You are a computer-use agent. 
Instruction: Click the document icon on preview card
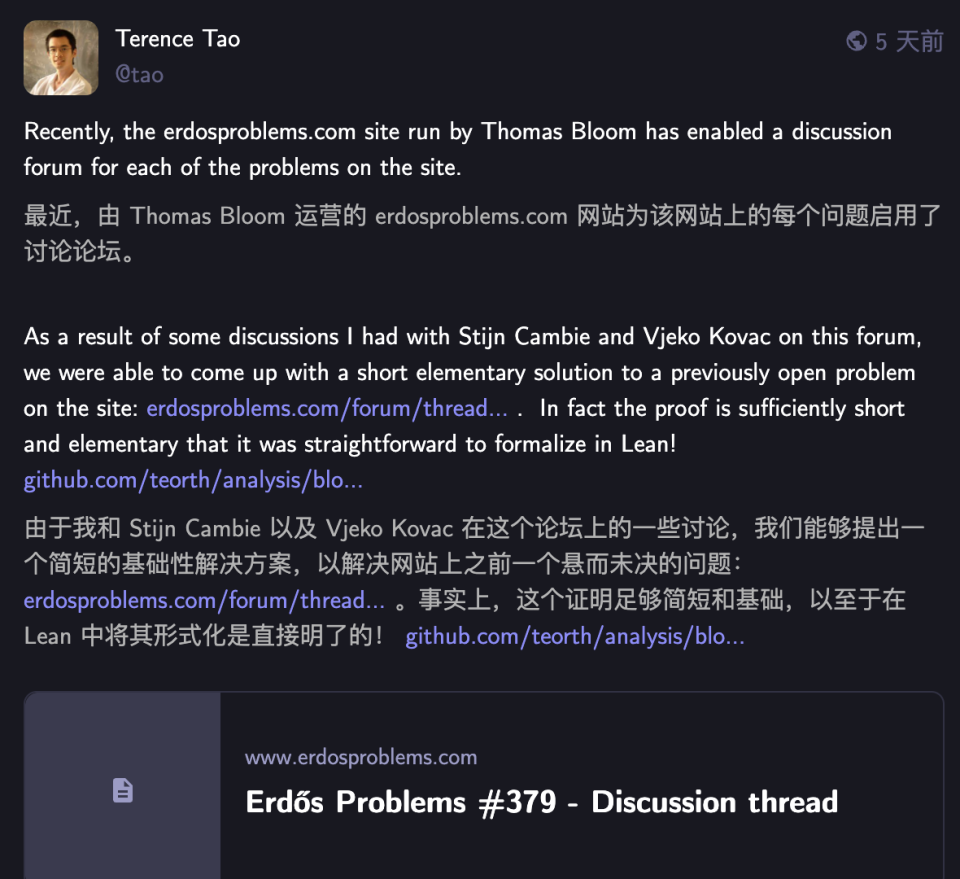(122, 790)
